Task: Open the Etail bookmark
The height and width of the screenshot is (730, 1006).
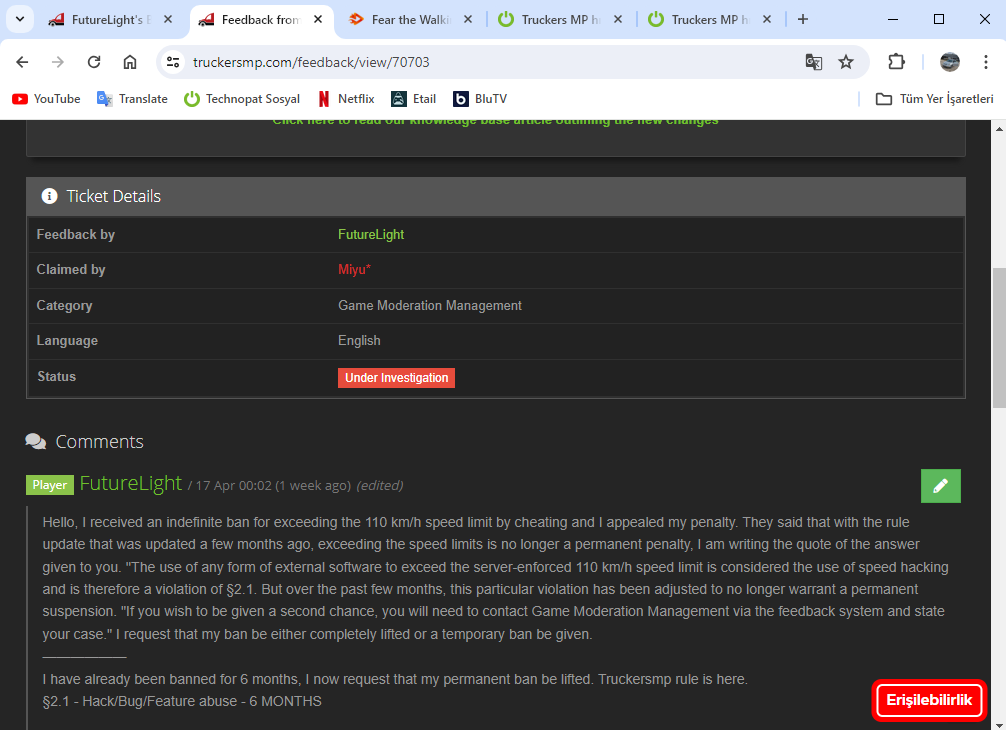Action: click(414, 99)
